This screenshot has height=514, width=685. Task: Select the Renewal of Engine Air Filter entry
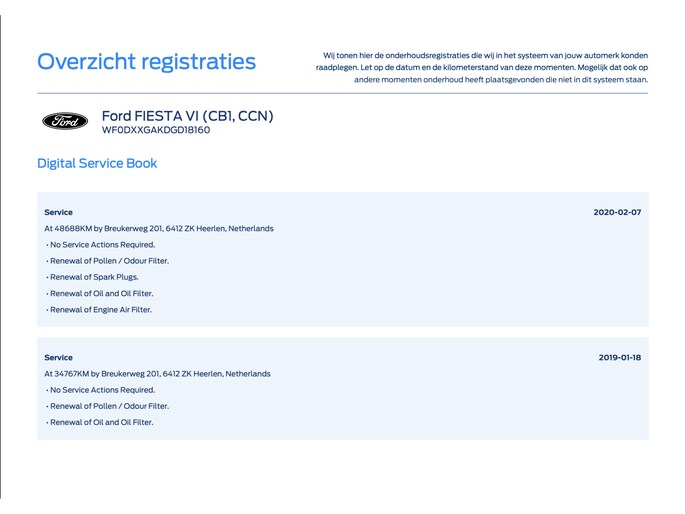point(100,310)
